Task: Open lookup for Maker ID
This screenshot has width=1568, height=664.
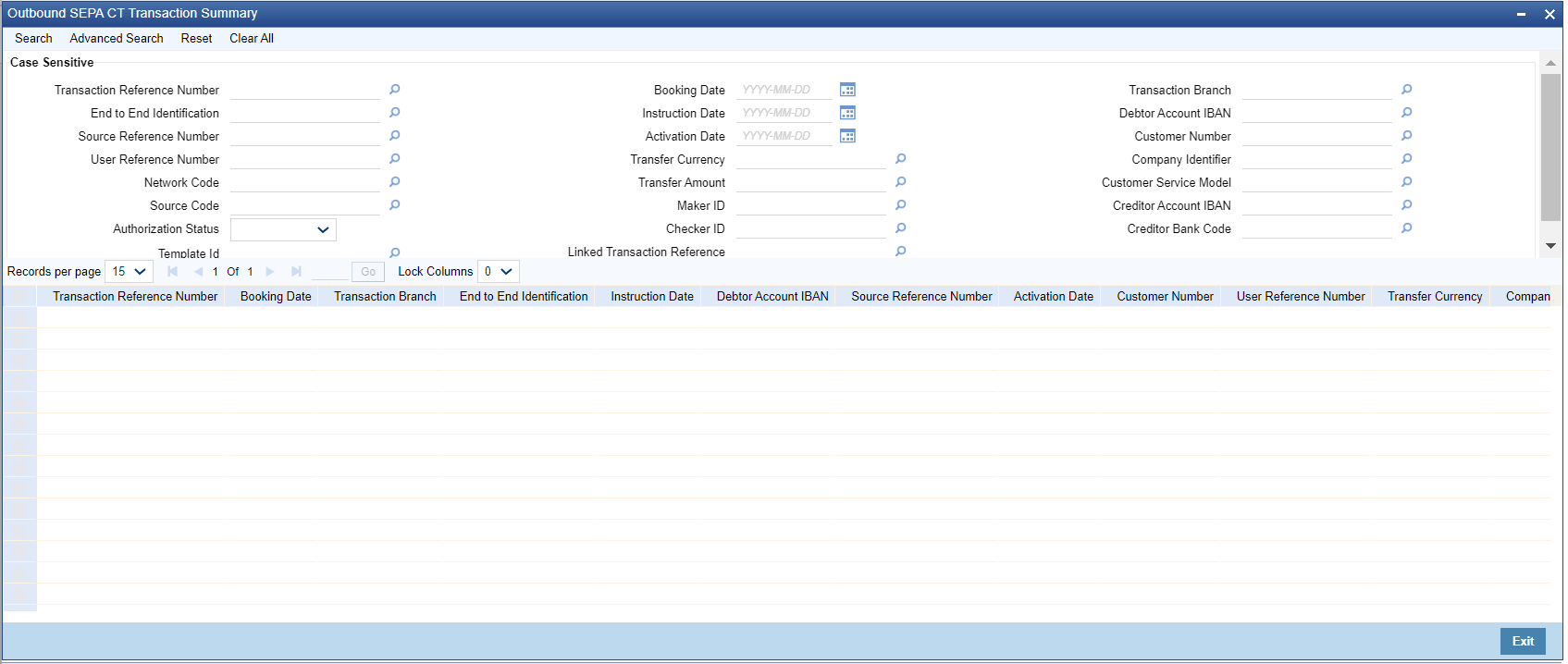Action: pyautogui.click(x=901, y=205)
